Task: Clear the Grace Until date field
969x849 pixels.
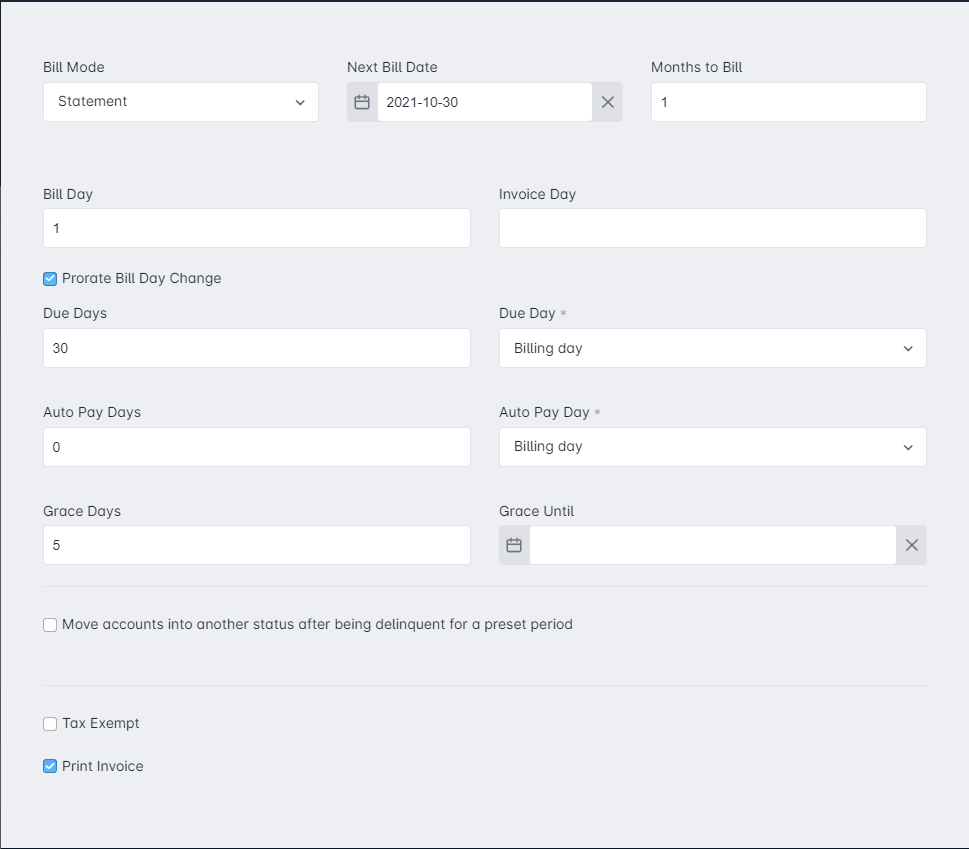Action: tap(912, 545)
